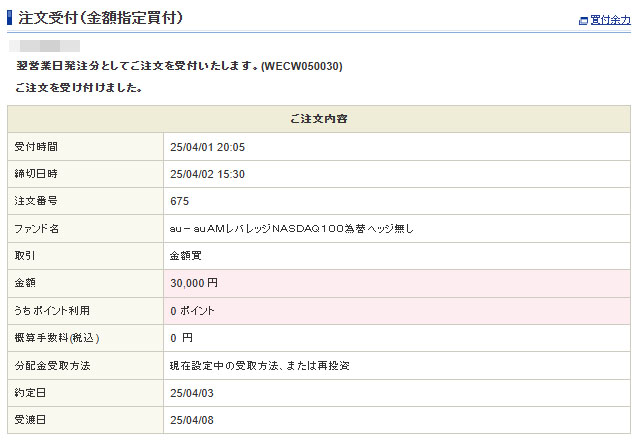Screen dimensions: 638x441
Task: Click the 受付時間 value 25/04/01 20:05
Action: coord(207,147)
